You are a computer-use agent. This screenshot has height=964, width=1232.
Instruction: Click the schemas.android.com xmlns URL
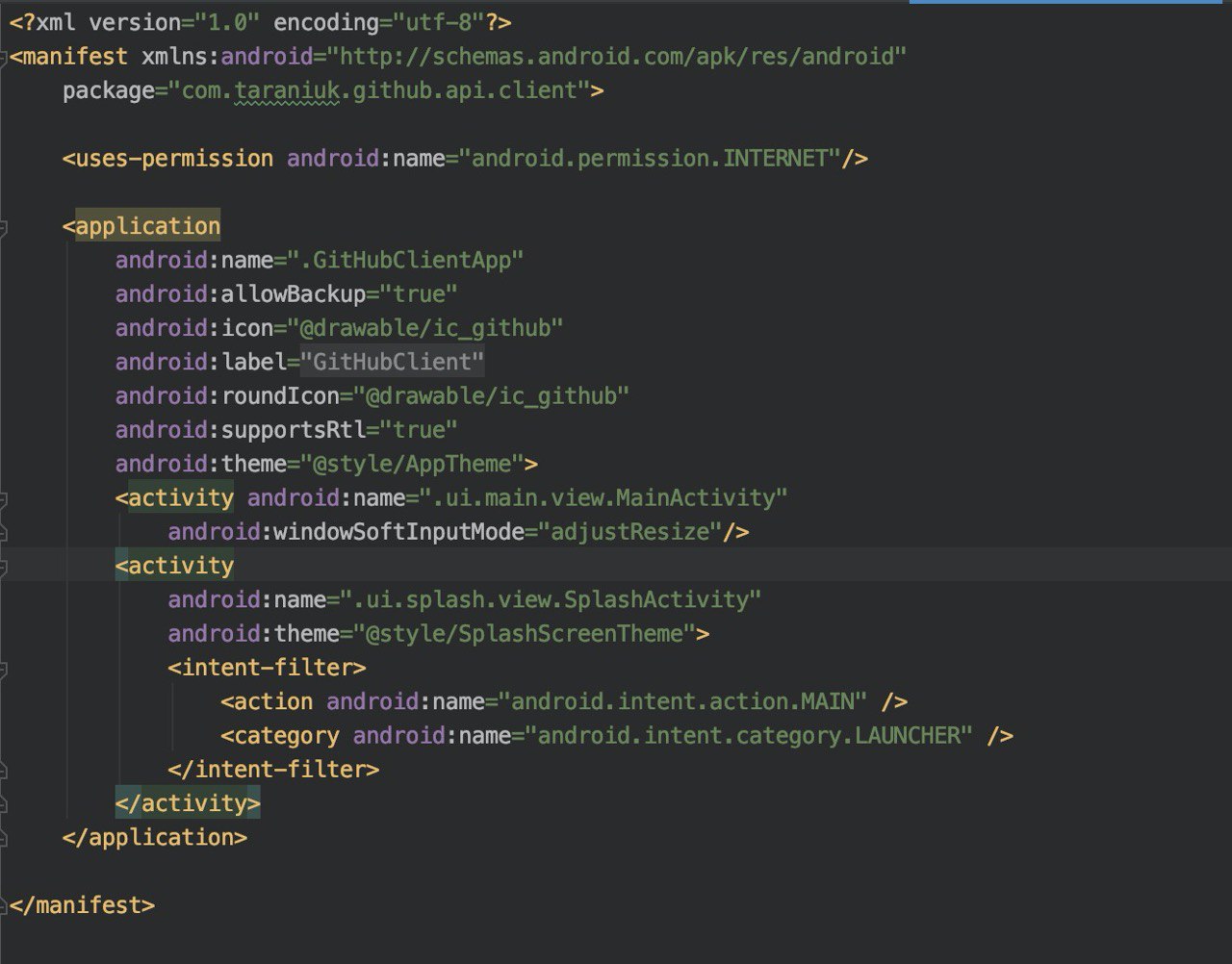[616, 56]
